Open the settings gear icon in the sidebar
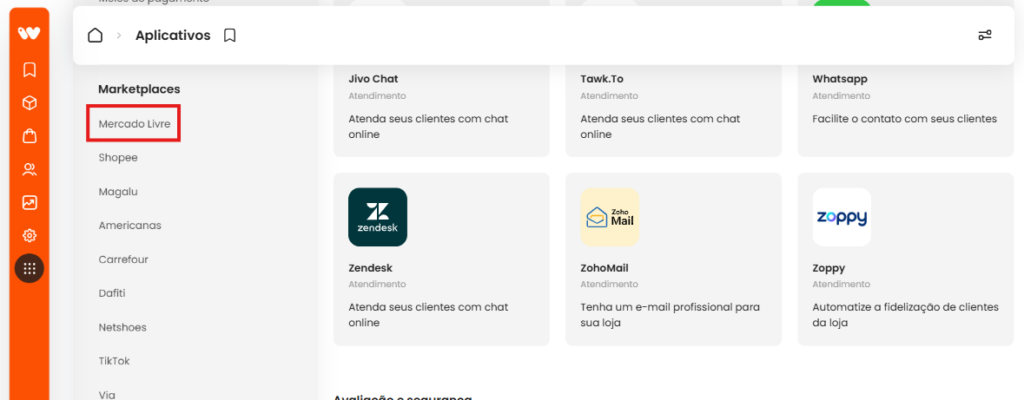Image resolution: width=1024 pixels, height=400 pixels. pos(29,235)
